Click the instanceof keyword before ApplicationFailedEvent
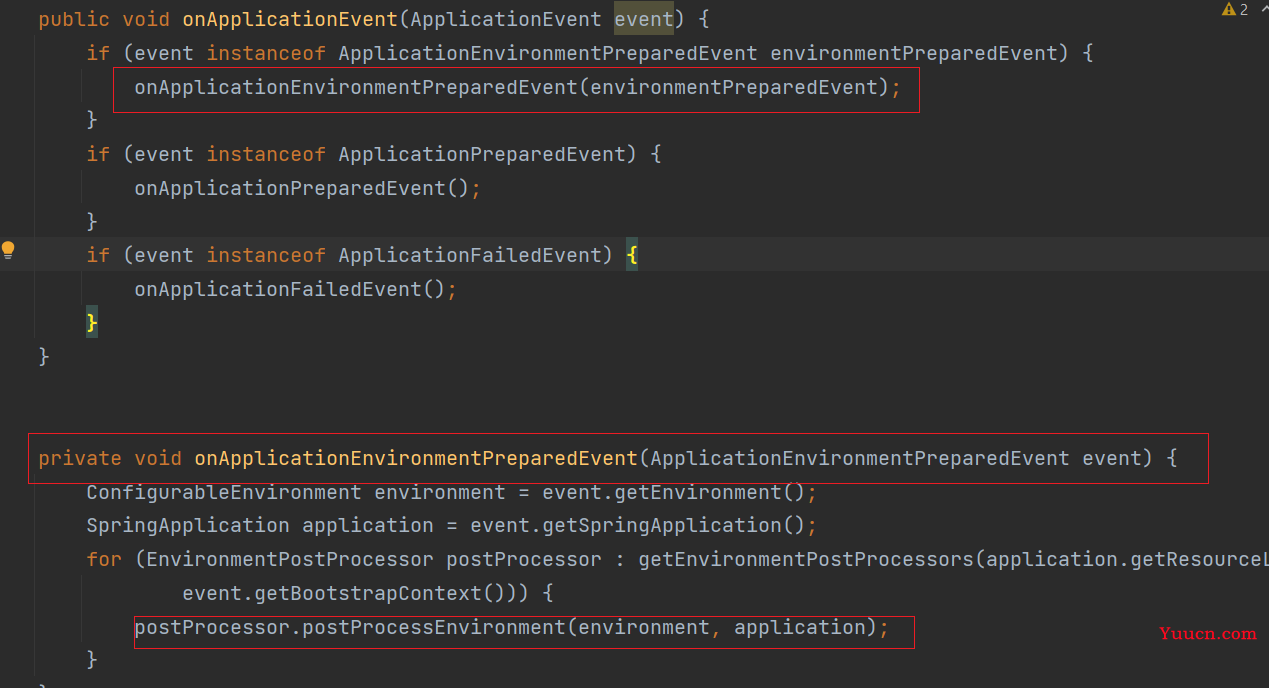This screenshot has width=1269, height=688. click(266, 255)
